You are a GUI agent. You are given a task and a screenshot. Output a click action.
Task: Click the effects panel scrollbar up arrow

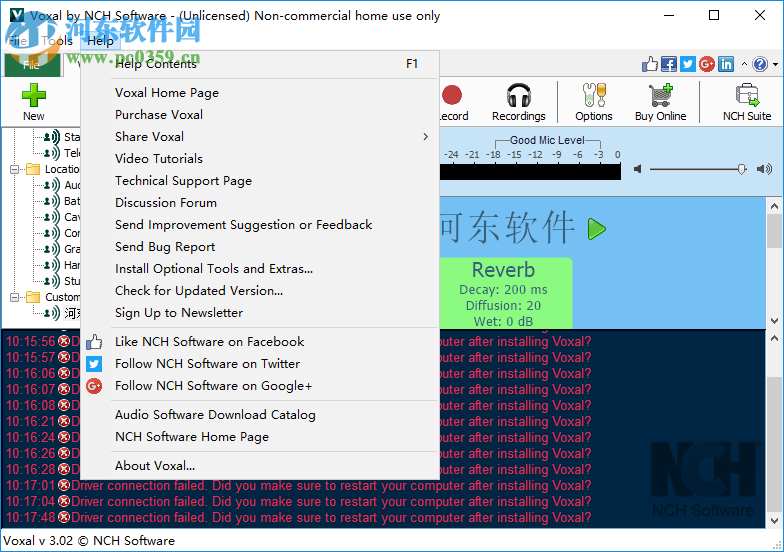pyautogui.click(x=774, y=206)
